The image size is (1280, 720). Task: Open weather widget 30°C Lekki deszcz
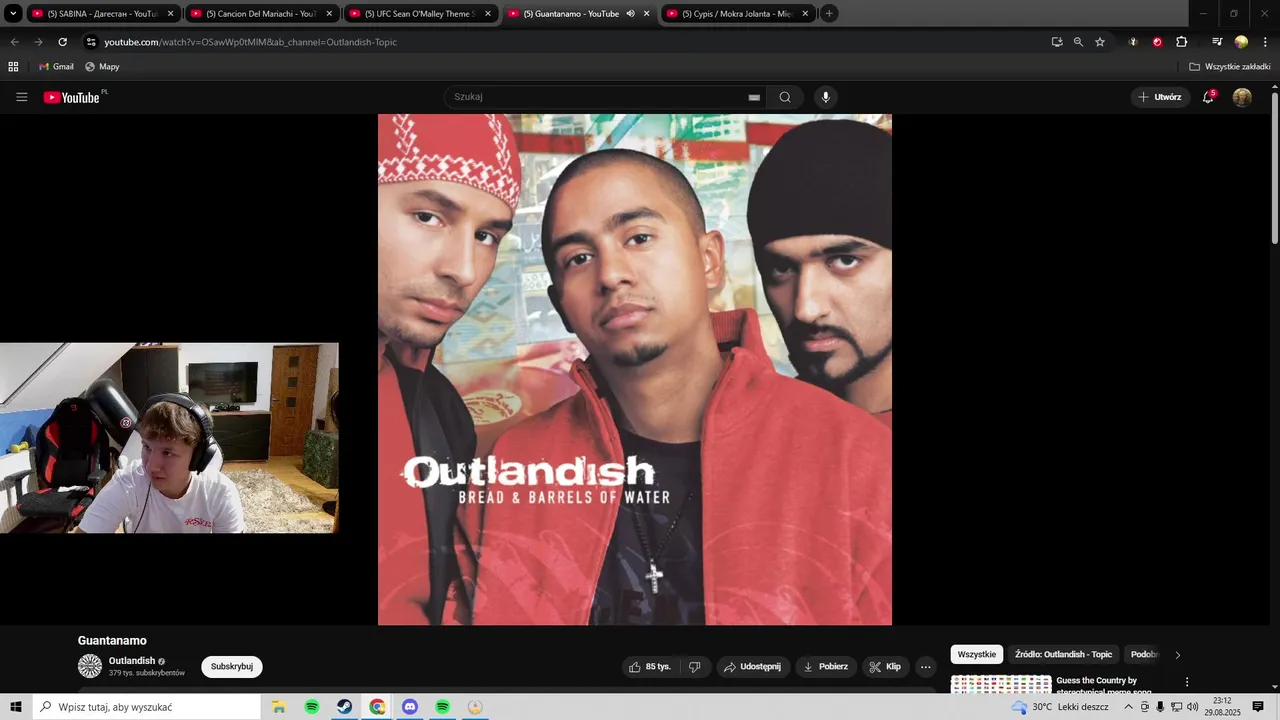tap(1060, 707)
